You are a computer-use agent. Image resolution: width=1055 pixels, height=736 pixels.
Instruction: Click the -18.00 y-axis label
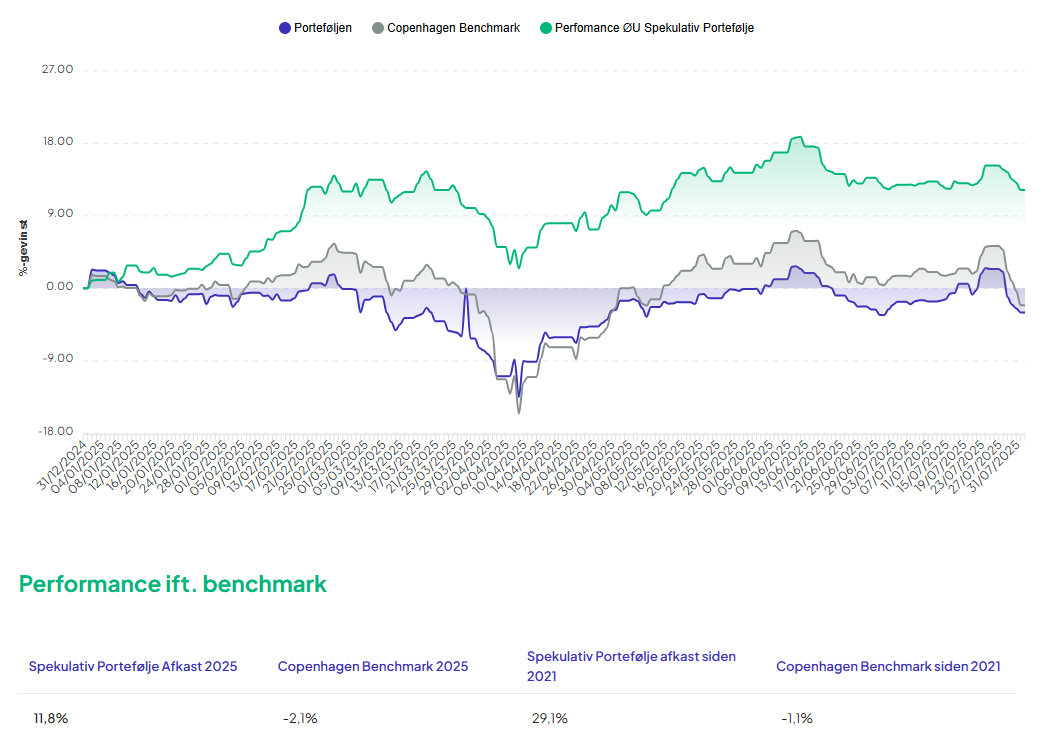55,432
